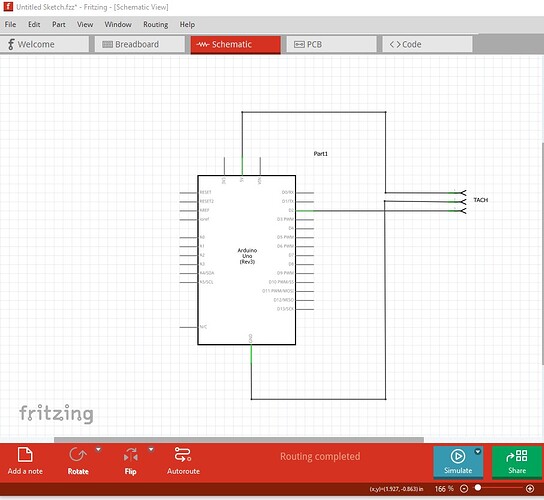This screenshot has width=544, height=500.
Task: Open the Part menu
Action: (59, 24)
